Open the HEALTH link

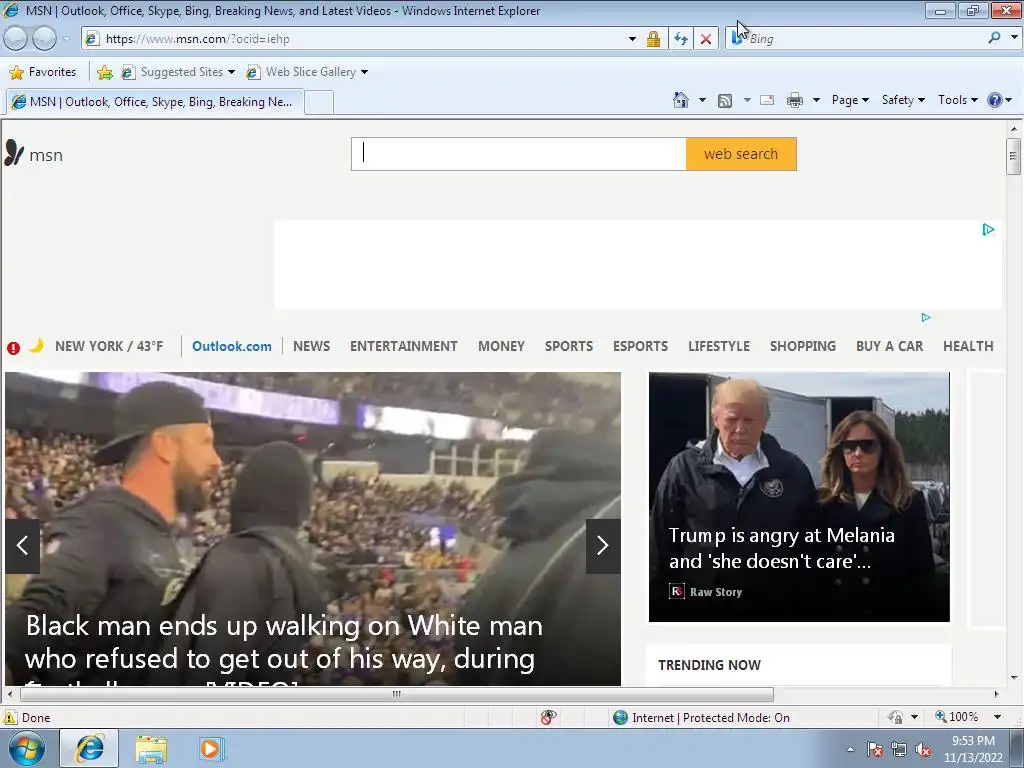968,346
